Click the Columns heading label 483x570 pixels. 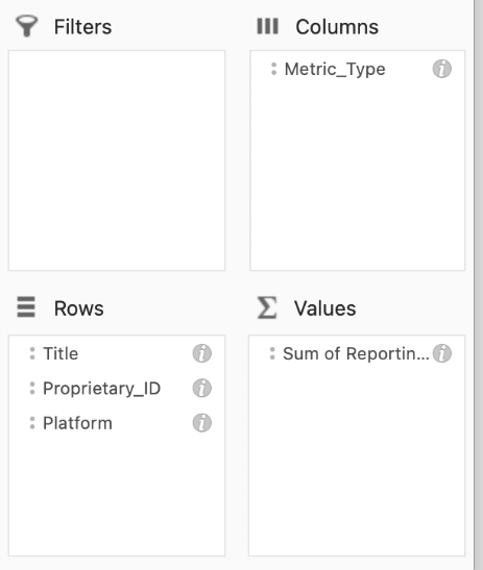(x=337, y=27)
